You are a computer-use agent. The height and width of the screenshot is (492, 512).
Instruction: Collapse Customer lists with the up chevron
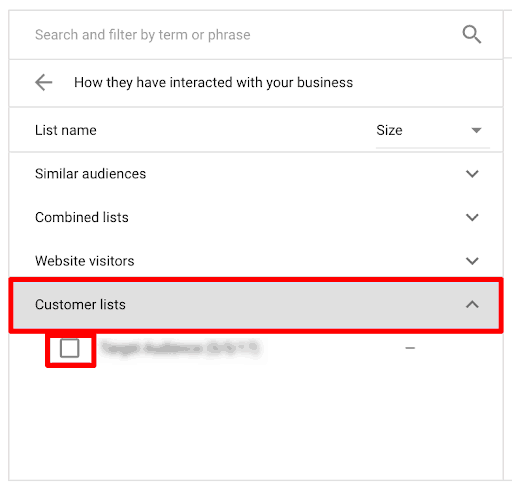(x=472, y=304)
